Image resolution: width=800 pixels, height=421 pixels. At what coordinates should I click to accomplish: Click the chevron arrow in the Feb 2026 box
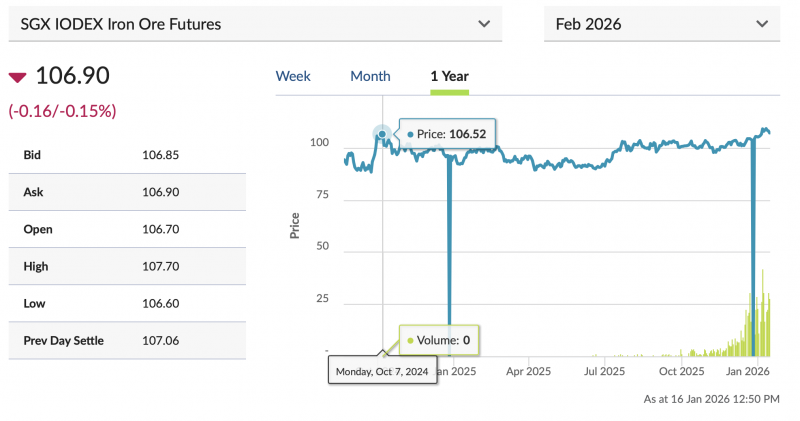coord(762,24)
